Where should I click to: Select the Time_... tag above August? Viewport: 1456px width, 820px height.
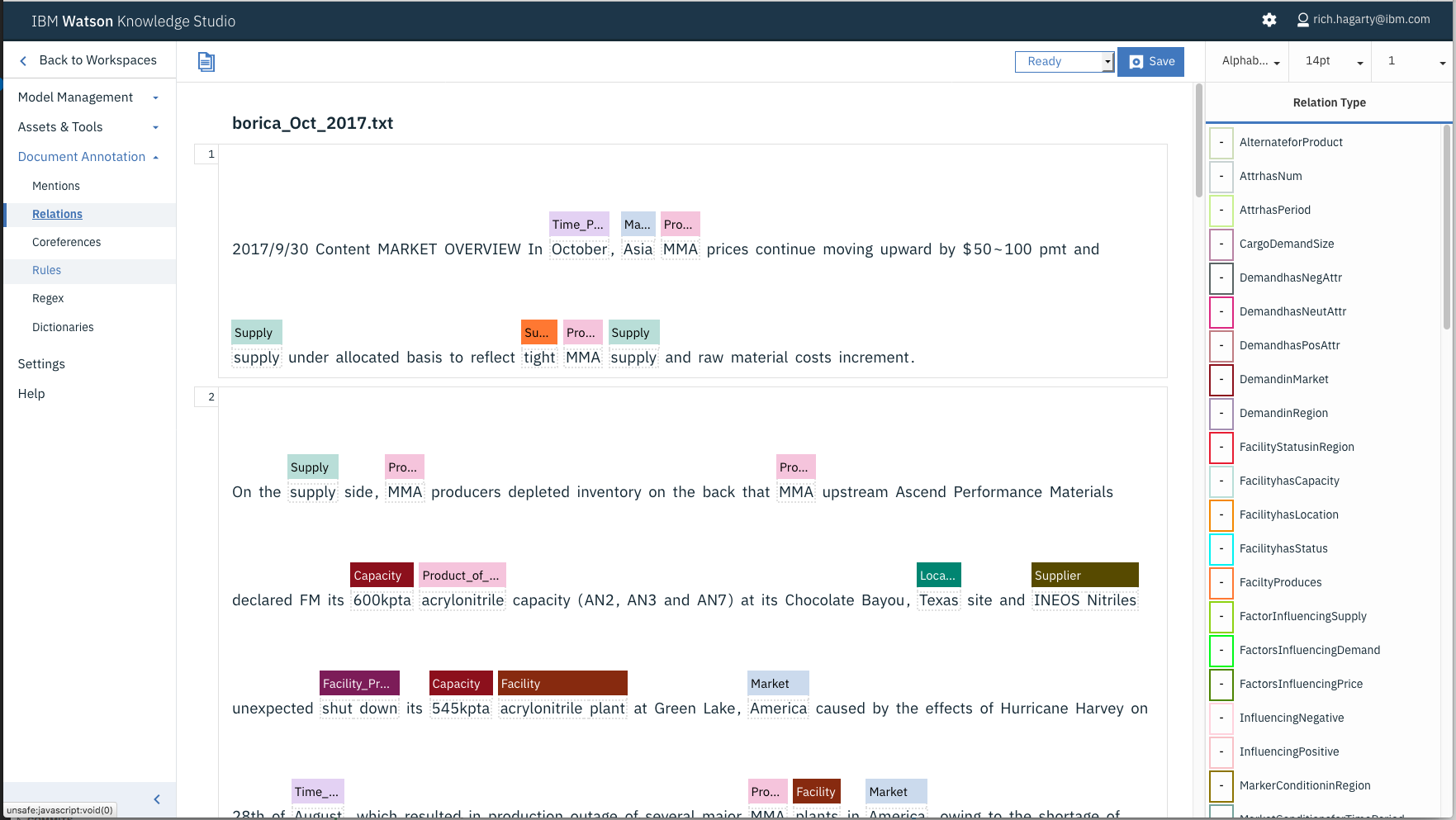(x=318, y=792)
